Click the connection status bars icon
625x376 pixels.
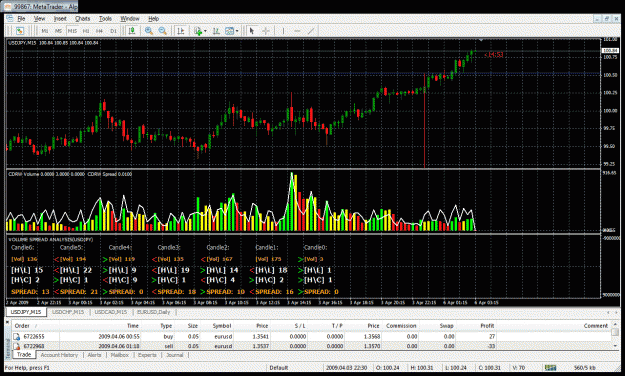[551, 367]
